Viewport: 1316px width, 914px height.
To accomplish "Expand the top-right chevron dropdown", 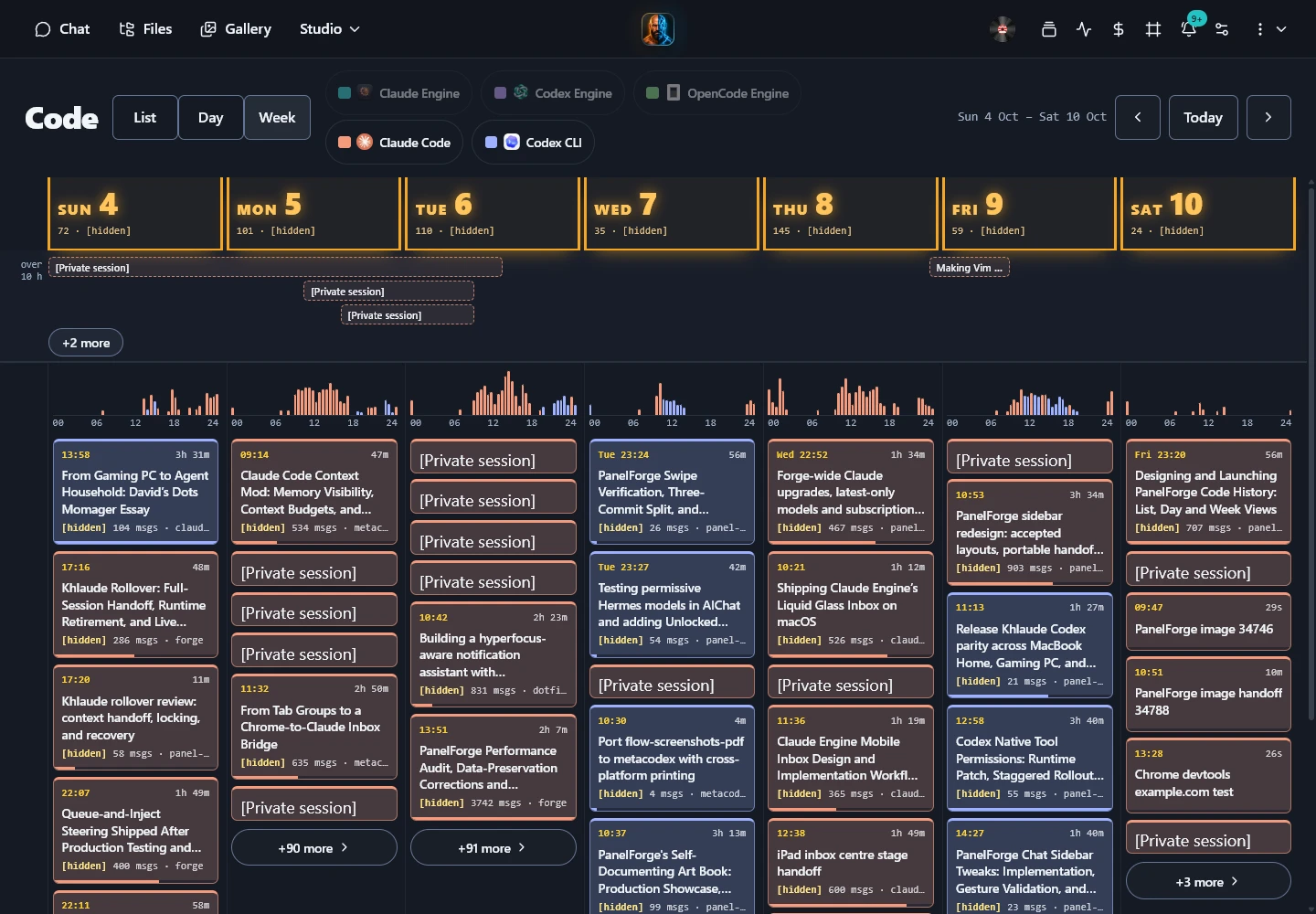I will pyautogui.click(x=1281, y=29).
